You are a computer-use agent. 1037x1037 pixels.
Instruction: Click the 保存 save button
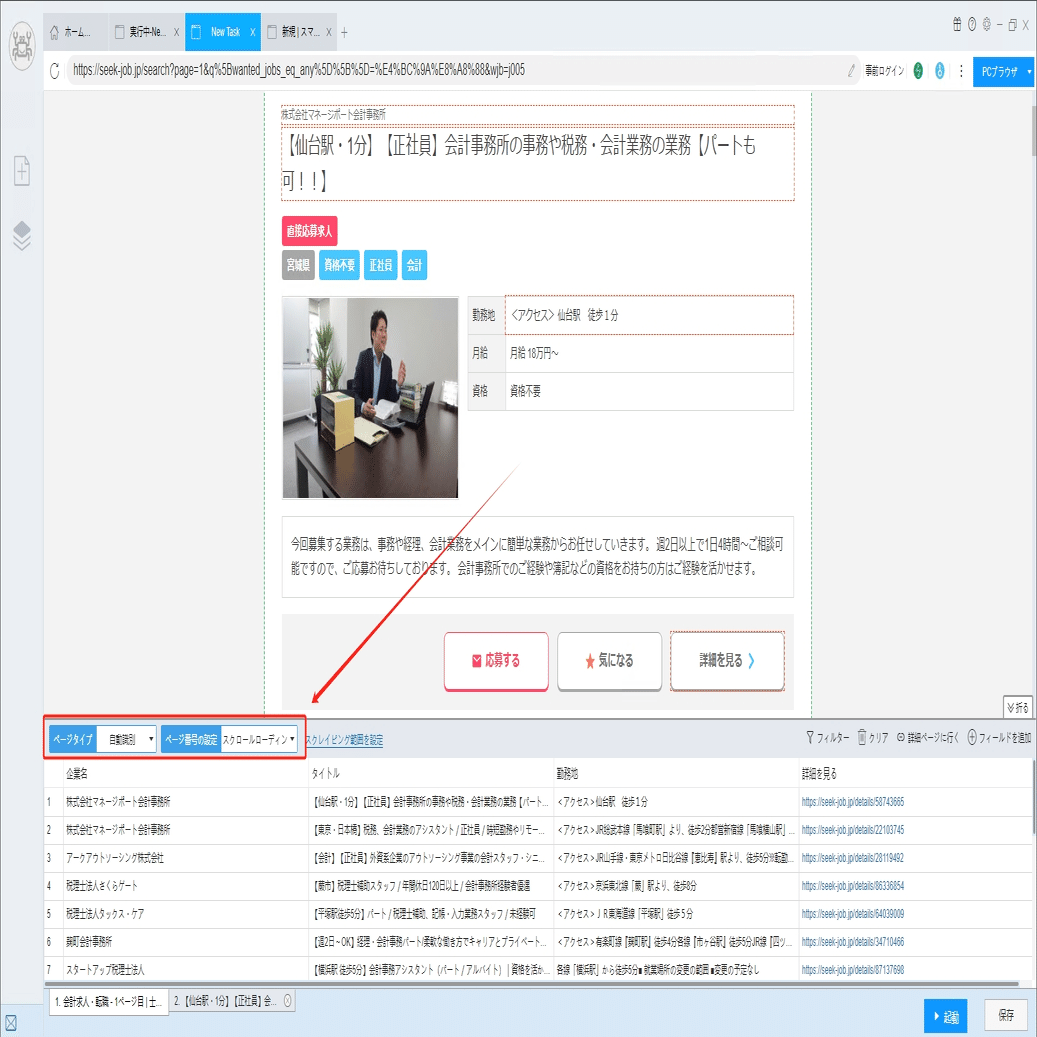1006,1015
